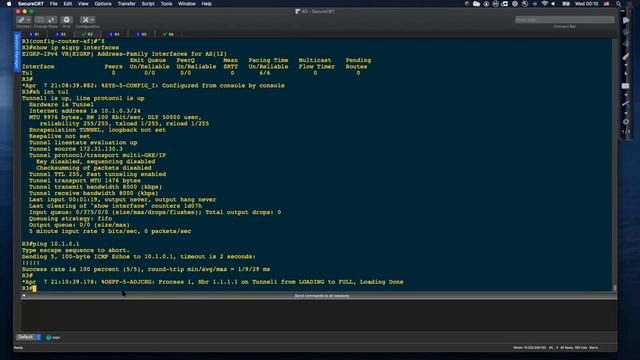The height and width of the screenshot is (360, 640).
Task: Open the Script menu
Action: (148, 4)
